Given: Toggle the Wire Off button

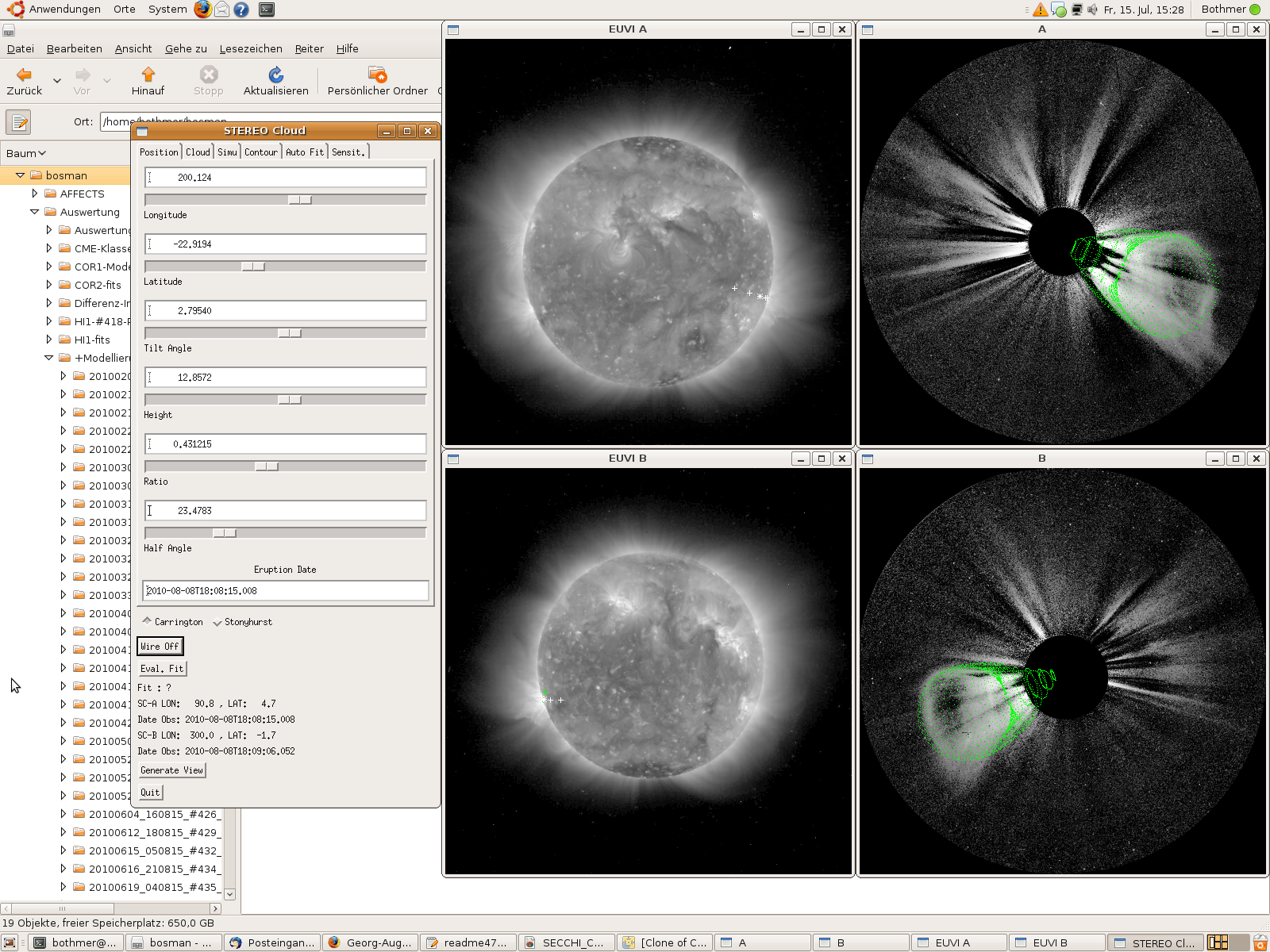Looking at the screenshot, I should pyautogui.click(x=160, y=647).
